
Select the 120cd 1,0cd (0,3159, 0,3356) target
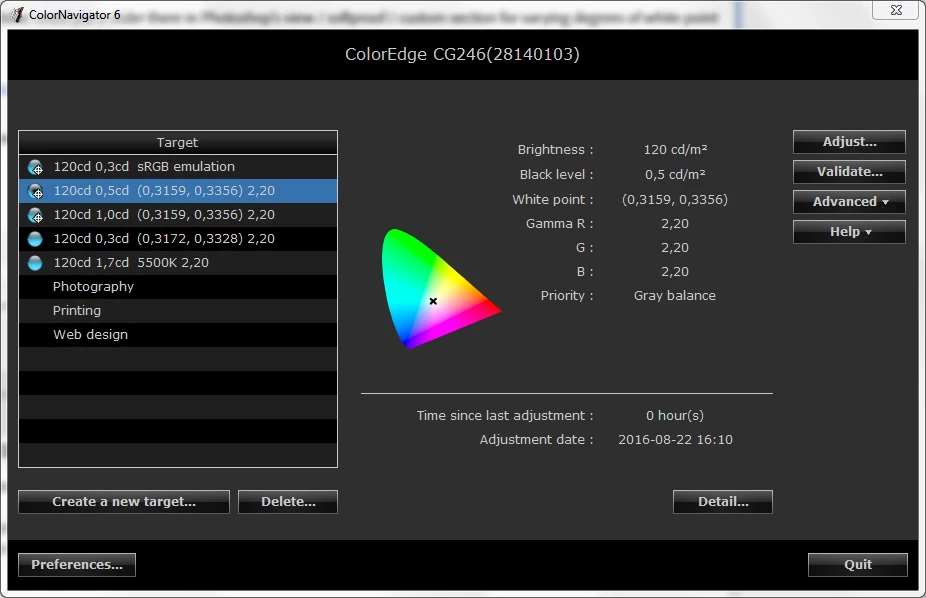click(178, 215)
